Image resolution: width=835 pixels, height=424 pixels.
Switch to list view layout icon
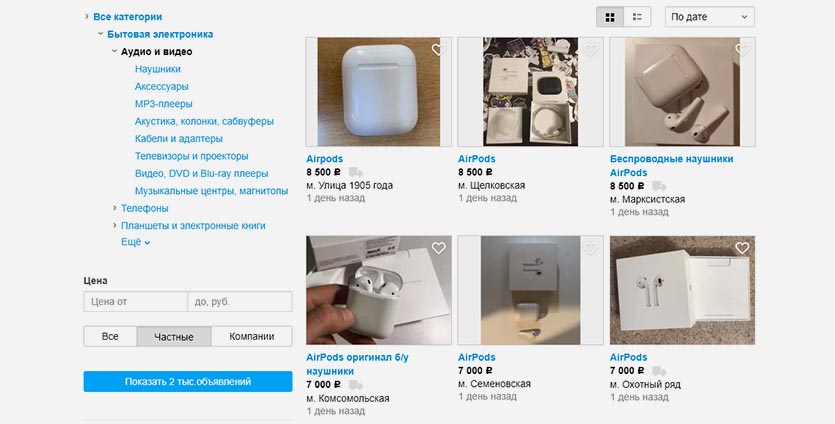pyautogui.click(x=637, y=17)
